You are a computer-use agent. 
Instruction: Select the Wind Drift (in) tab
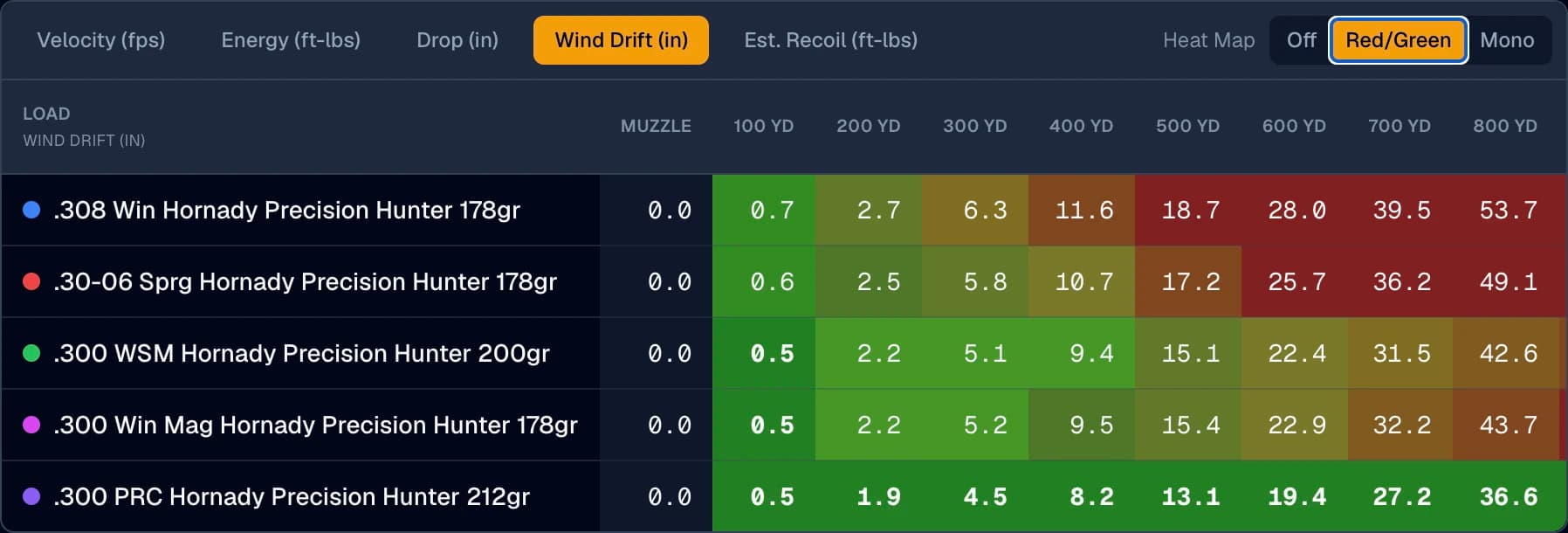click(621, 40)
